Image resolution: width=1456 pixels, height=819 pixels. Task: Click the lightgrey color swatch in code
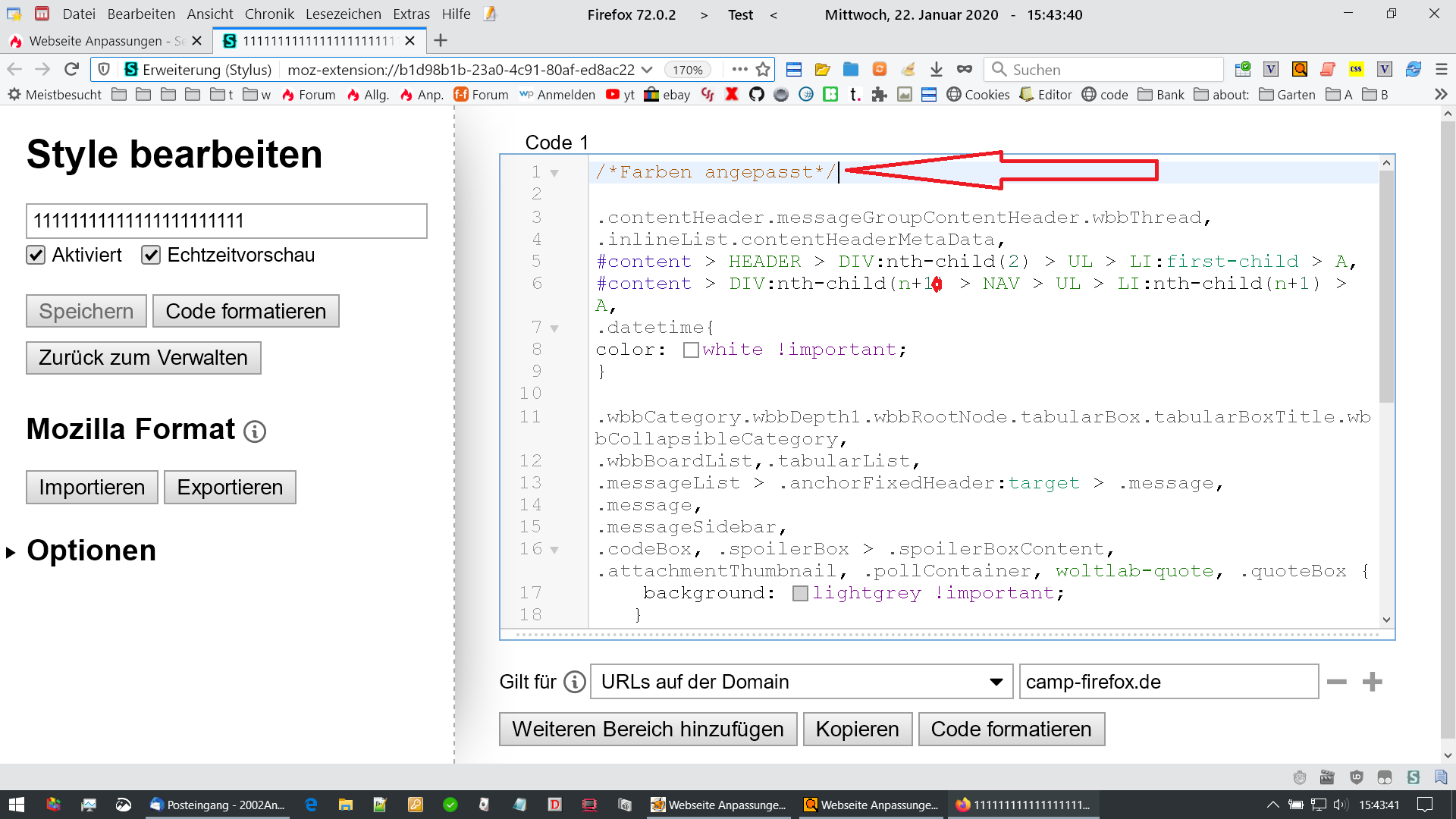(x=800, y=594)
